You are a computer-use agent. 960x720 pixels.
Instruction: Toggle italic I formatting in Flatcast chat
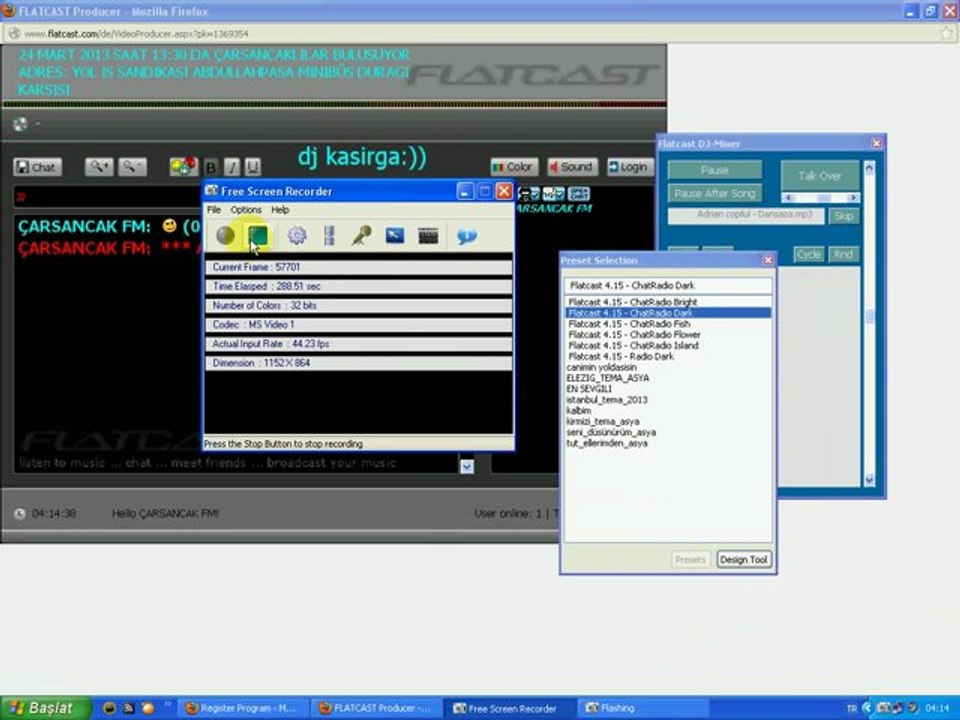(232, 167)
